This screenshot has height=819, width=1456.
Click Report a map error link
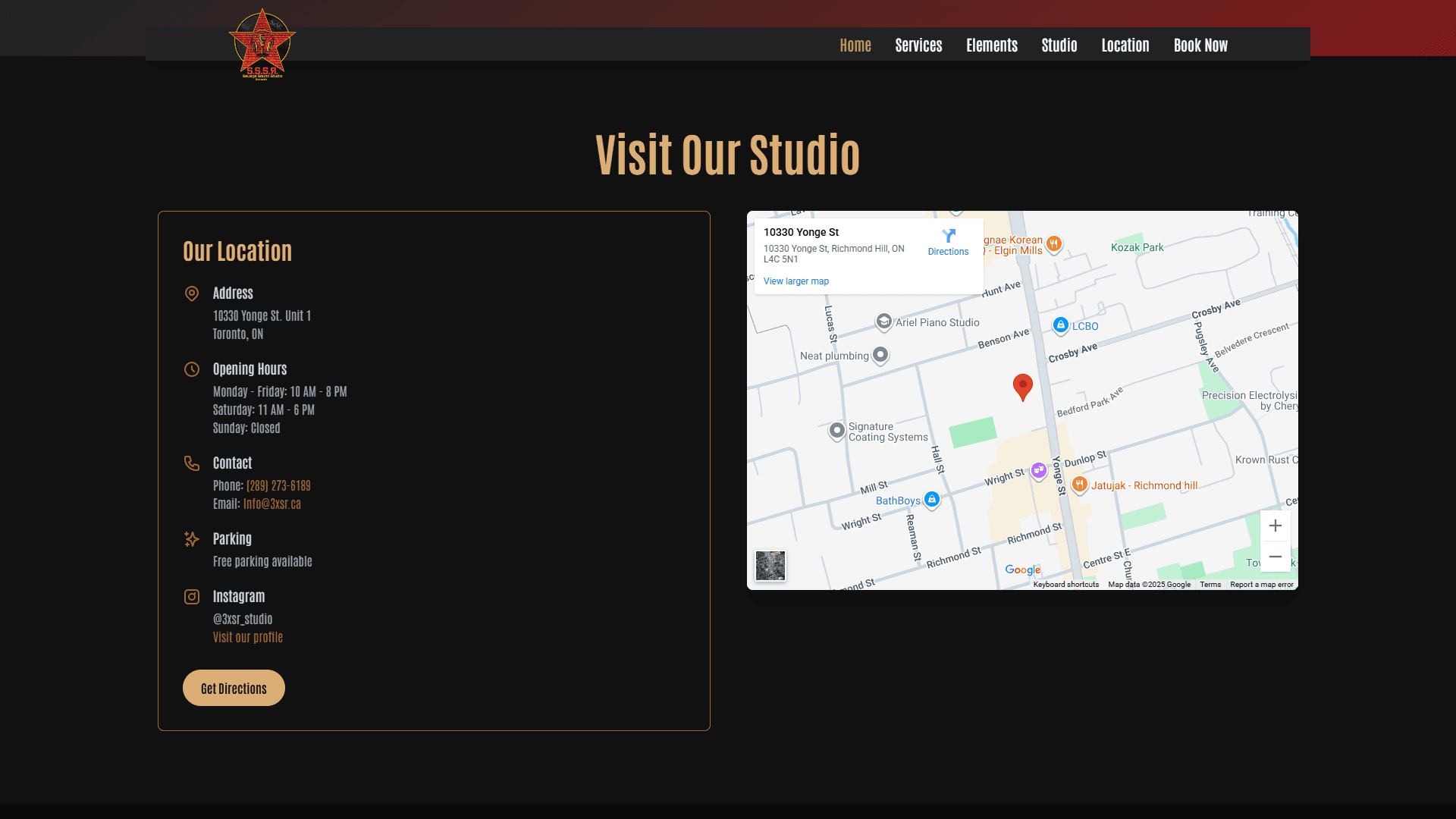1261,585
